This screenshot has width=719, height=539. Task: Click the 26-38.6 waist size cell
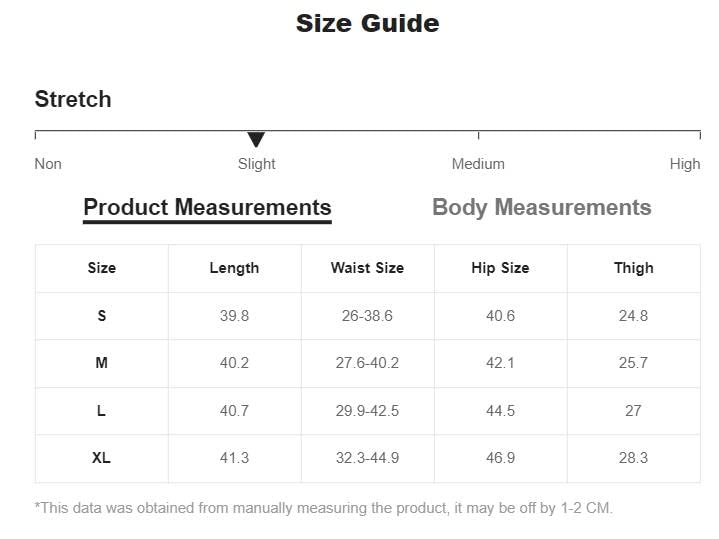[x=367, y=316]
